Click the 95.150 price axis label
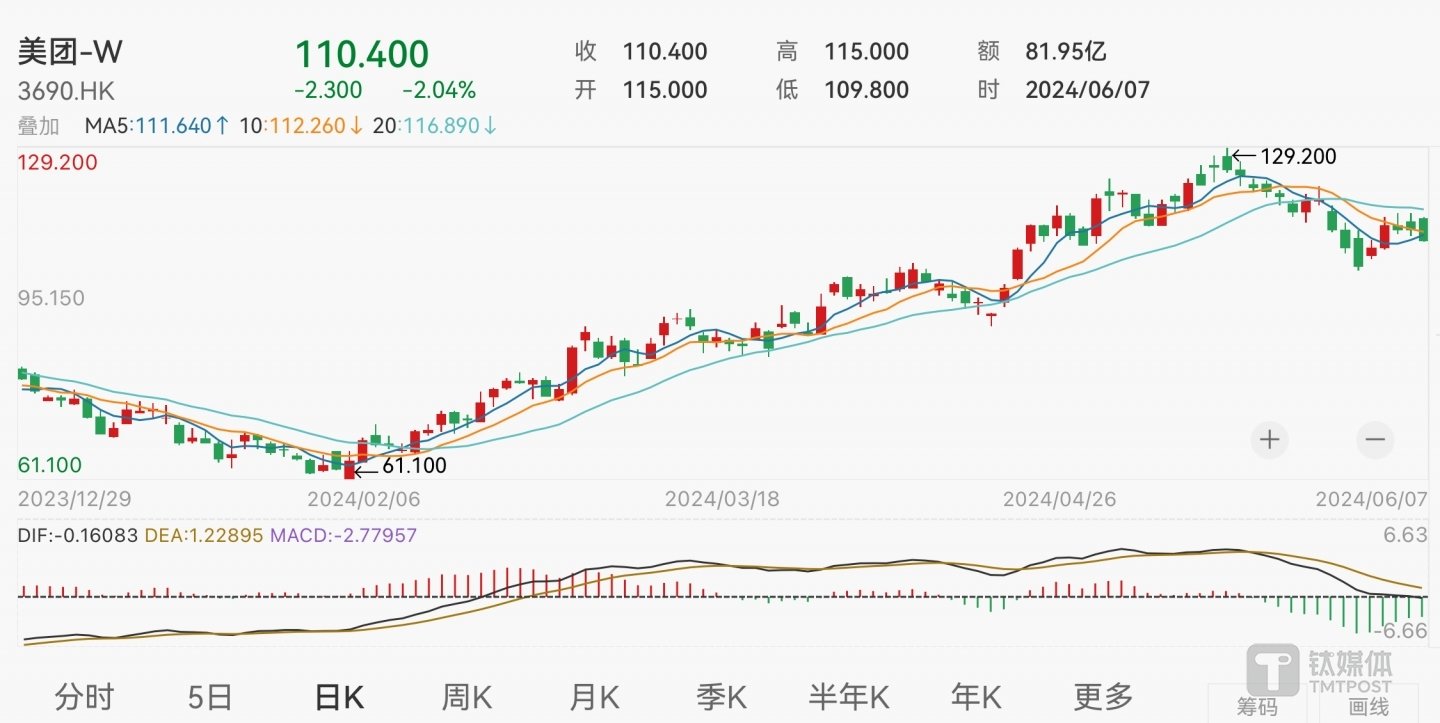The height and width of the screenshot is (723, 1440). click(x=51, y=298)
